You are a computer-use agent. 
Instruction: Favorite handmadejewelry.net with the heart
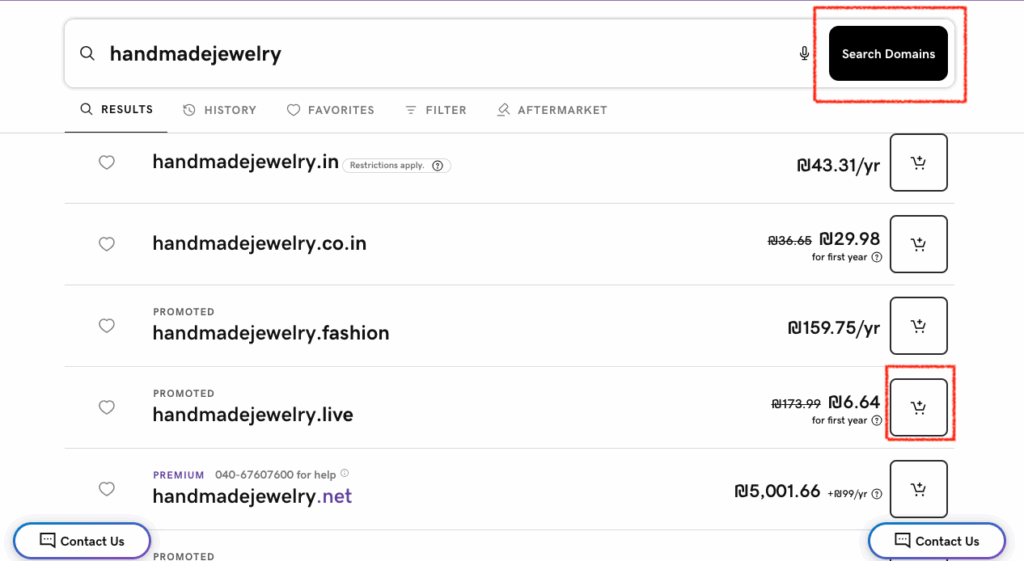tap(107, 489)
